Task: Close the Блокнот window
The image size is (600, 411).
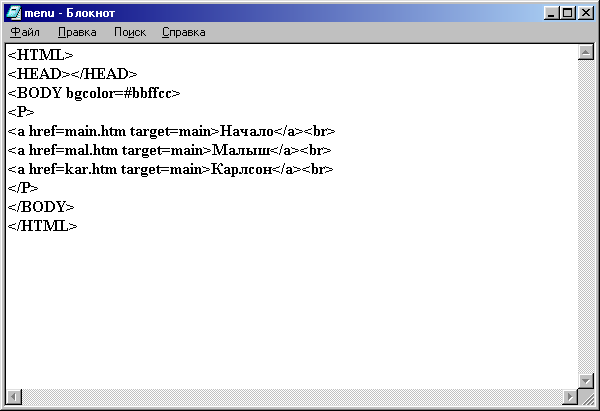Action: coord(586,13)
